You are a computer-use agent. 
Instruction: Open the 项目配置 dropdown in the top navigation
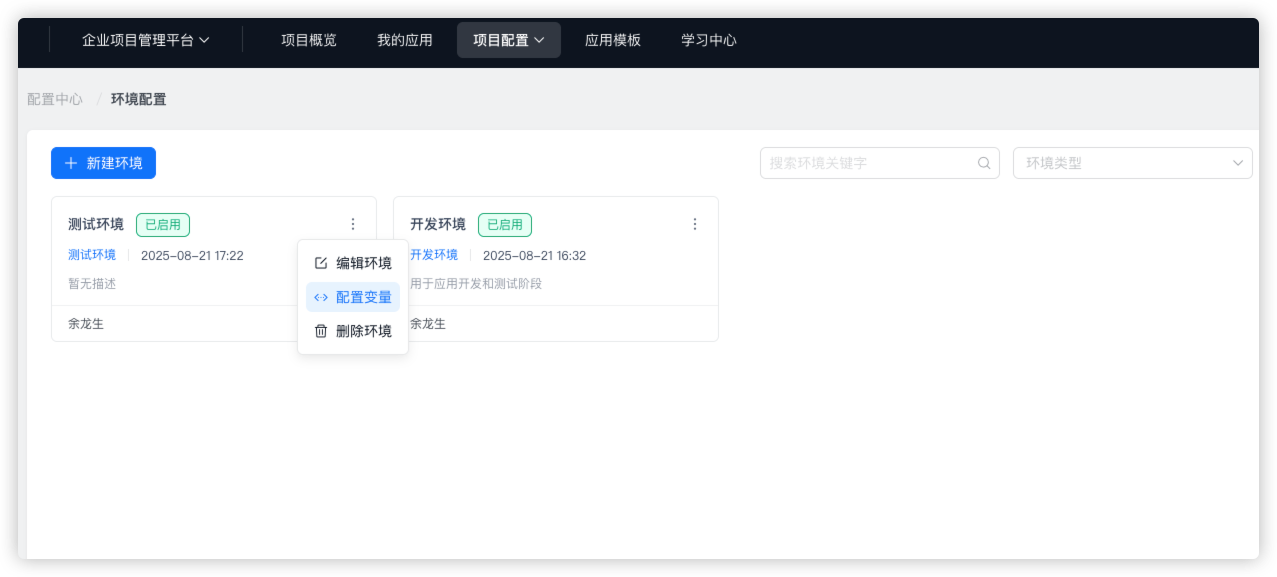tap(508, 40)
